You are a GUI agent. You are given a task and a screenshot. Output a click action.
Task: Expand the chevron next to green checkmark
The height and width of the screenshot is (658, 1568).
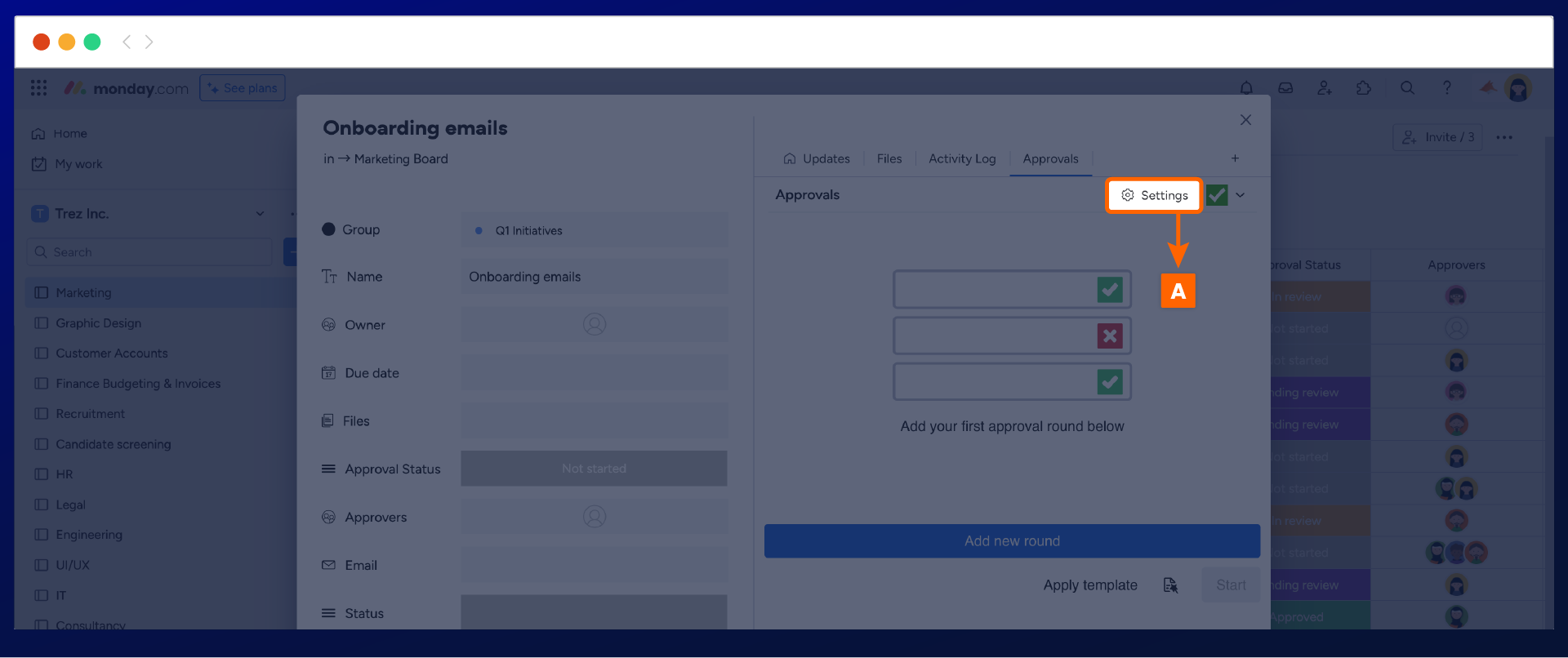point(1241,195)
